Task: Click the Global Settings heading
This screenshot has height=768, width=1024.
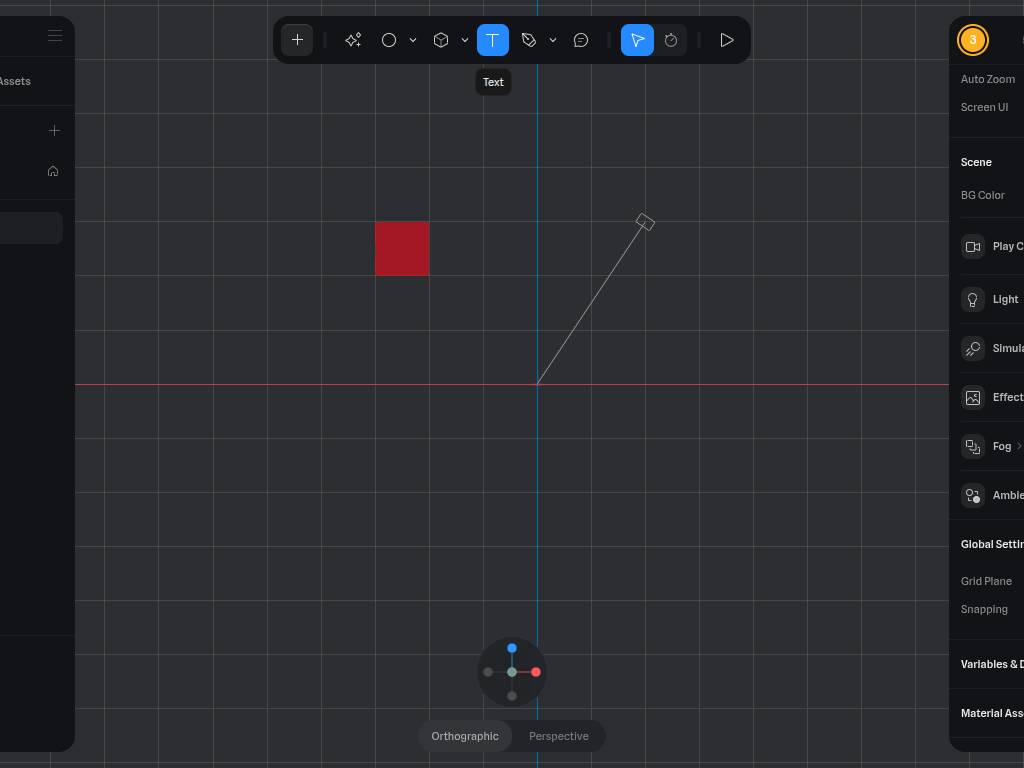Action: (992, 544)
